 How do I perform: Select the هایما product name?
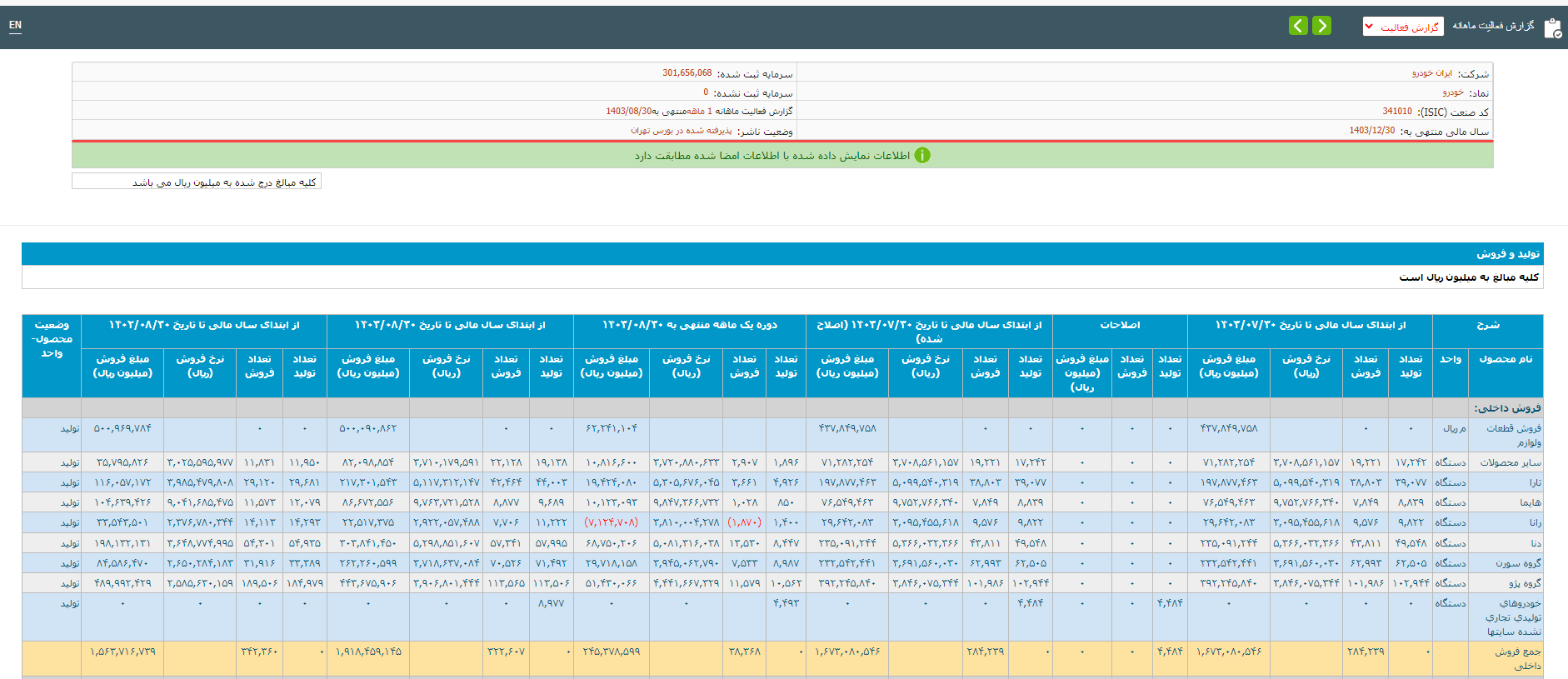tap(1531, 502)
